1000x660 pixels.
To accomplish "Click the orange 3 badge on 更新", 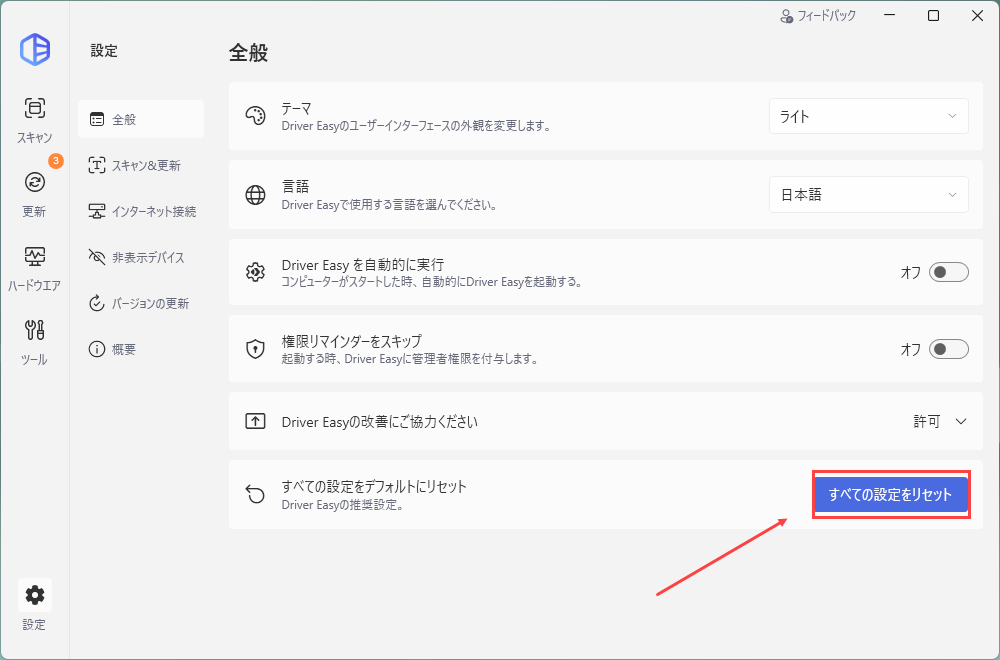I will pyautogui.click(x=56, y=161).
